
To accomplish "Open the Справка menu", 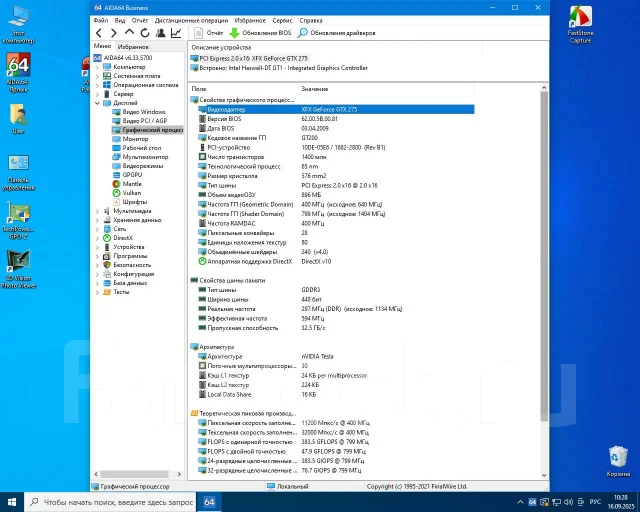I will pyautogui.click(x=311, y=20).
